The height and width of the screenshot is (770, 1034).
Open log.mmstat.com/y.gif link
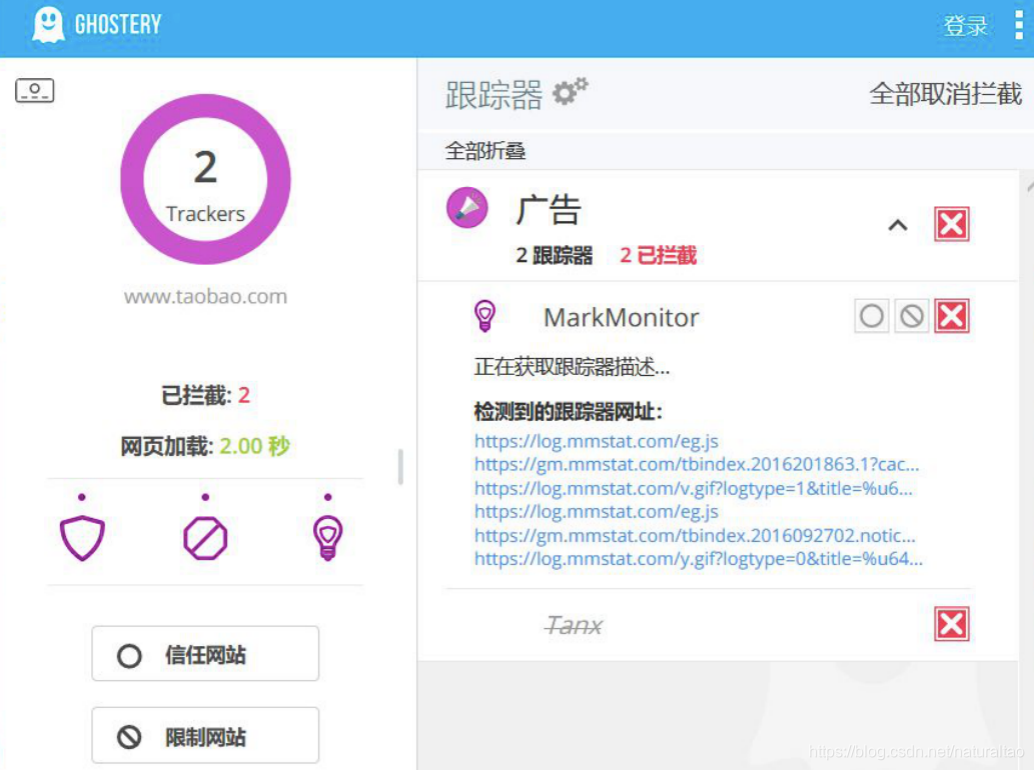(698, 559)
